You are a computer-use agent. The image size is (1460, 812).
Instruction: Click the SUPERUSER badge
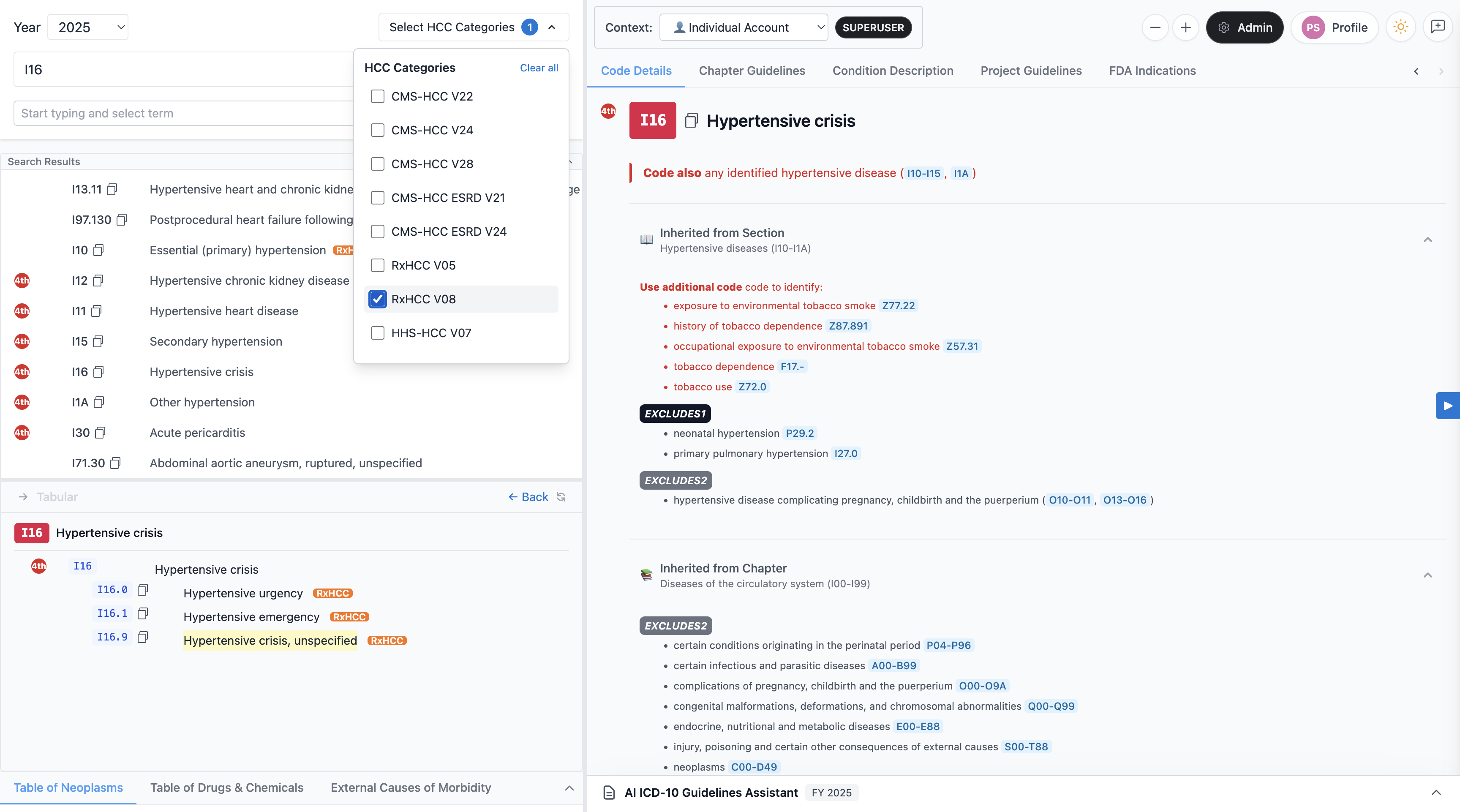pos(873,27)
